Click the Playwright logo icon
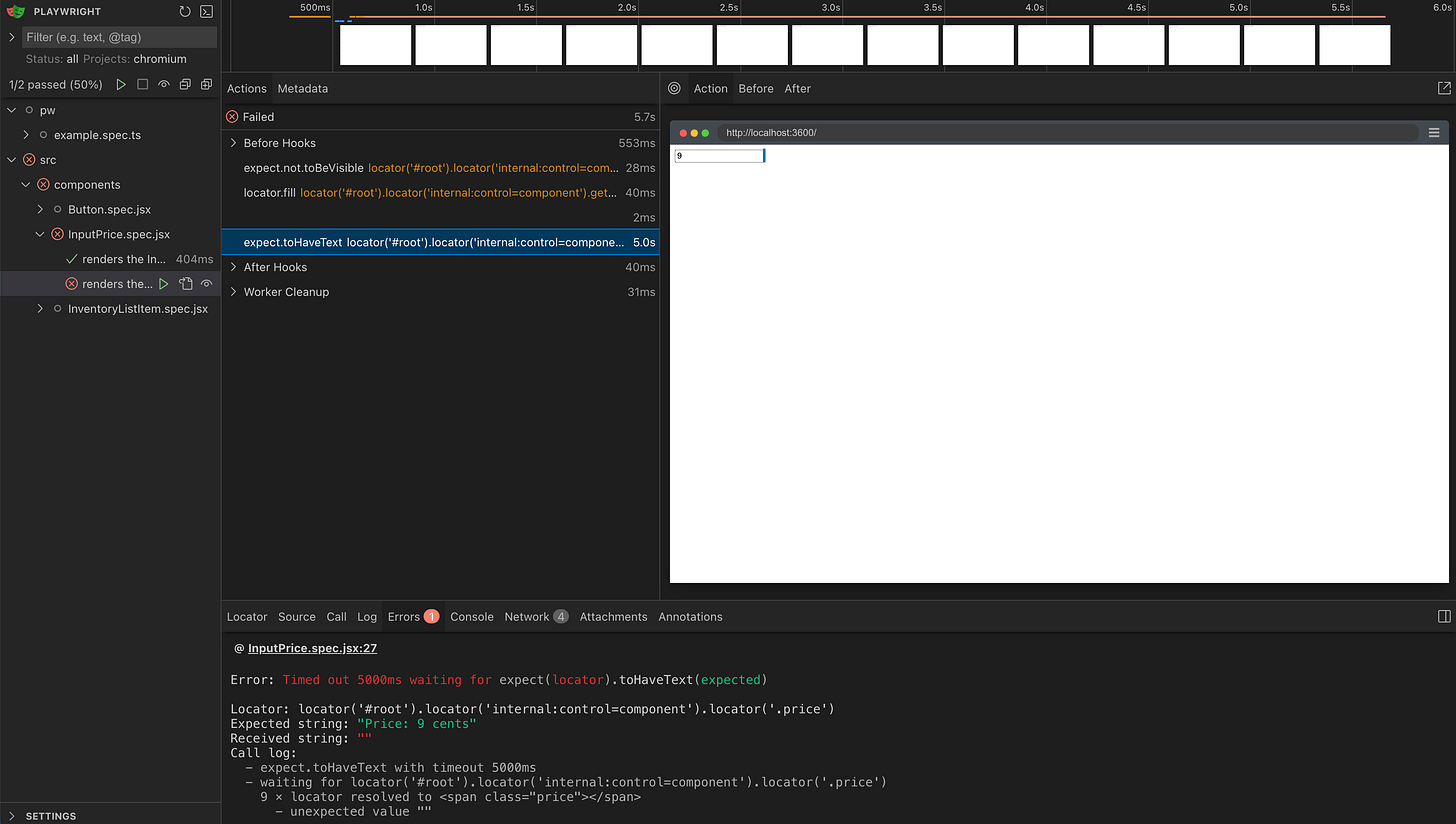This screenshot has height=824, width=1456. point(15,12)
